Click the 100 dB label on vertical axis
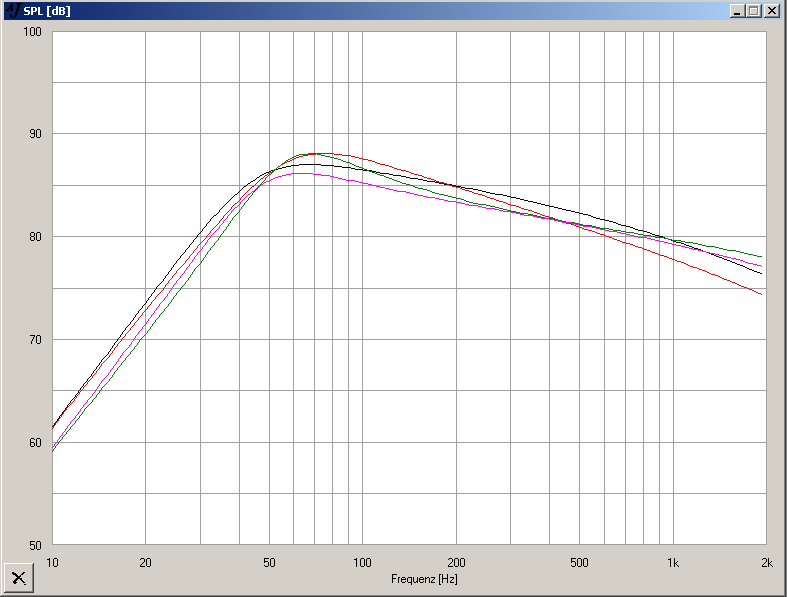Screen dimensions: 787x597 [x=32, y=32]
